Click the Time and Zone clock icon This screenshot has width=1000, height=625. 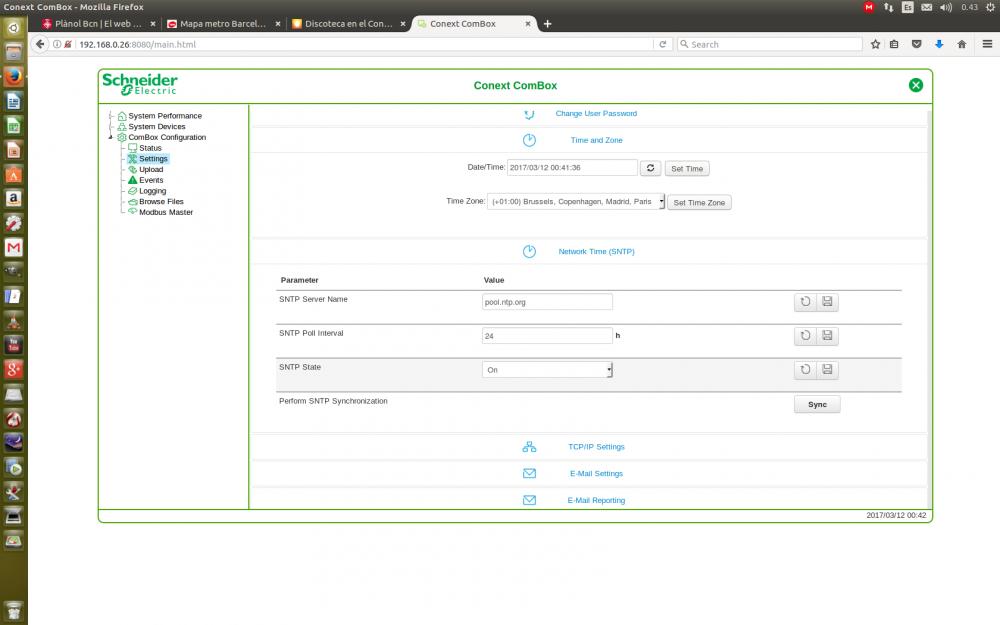click(529, 140)
